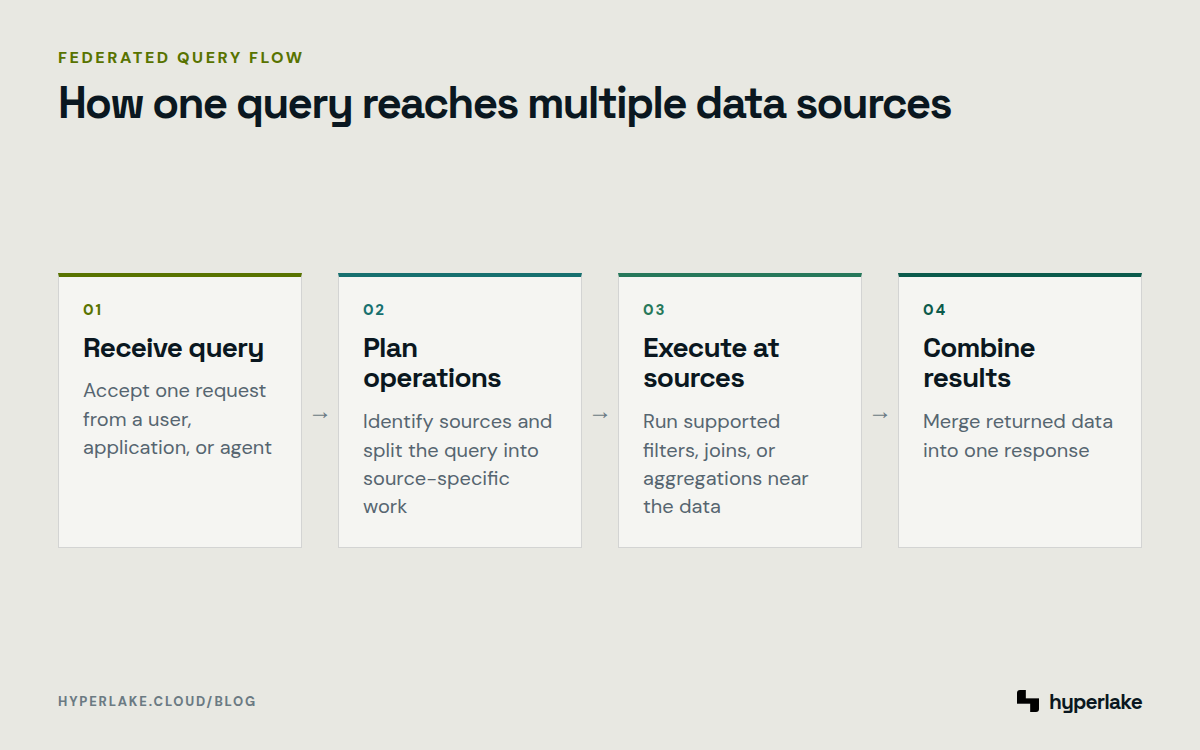This screenshot has height=750, width=1200.
Task: Click the step number 04
Action: 934,310
